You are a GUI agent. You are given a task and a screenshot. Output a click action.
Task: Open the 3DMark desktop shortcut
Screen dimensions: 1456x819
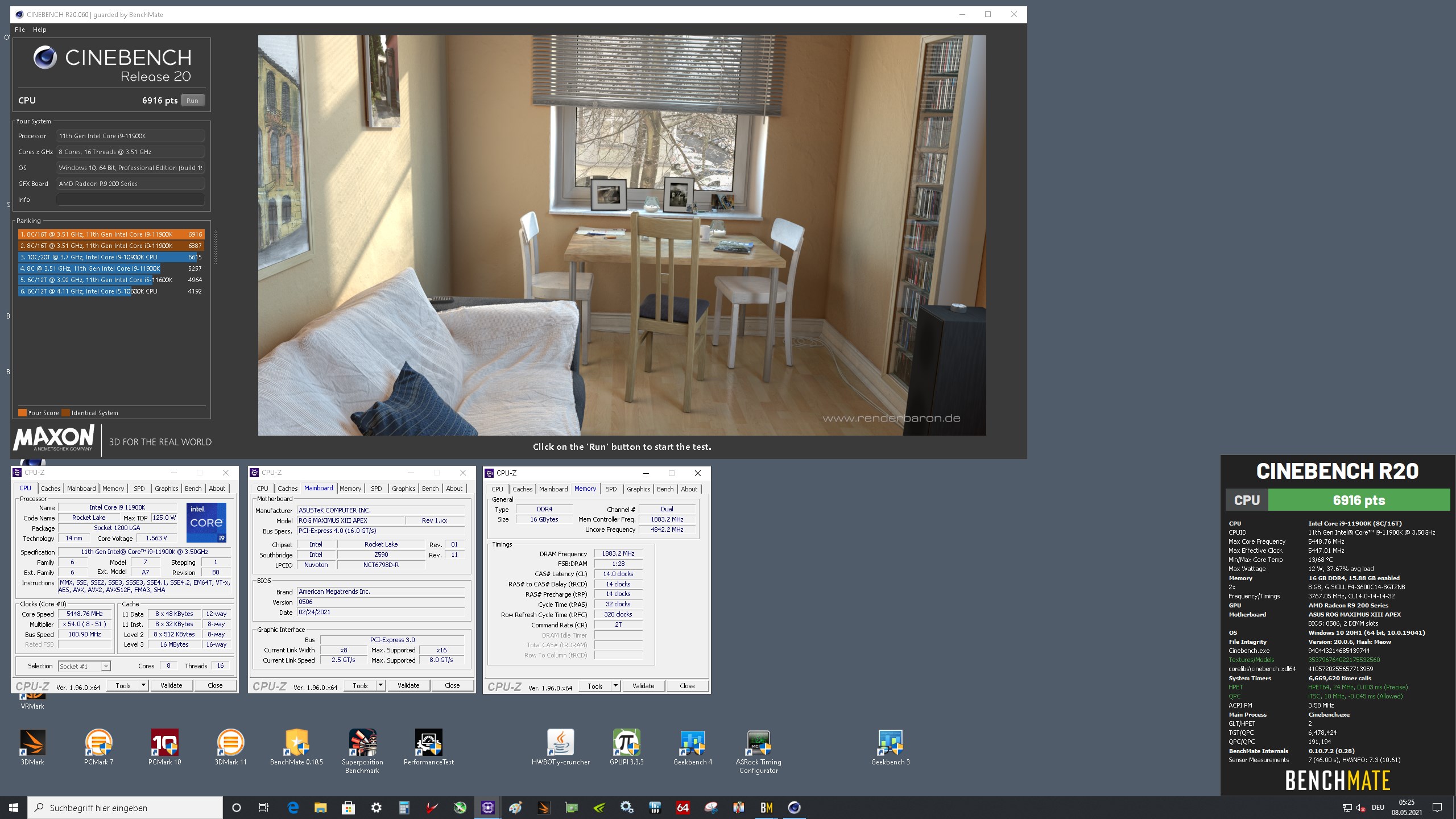pos(32,747)
